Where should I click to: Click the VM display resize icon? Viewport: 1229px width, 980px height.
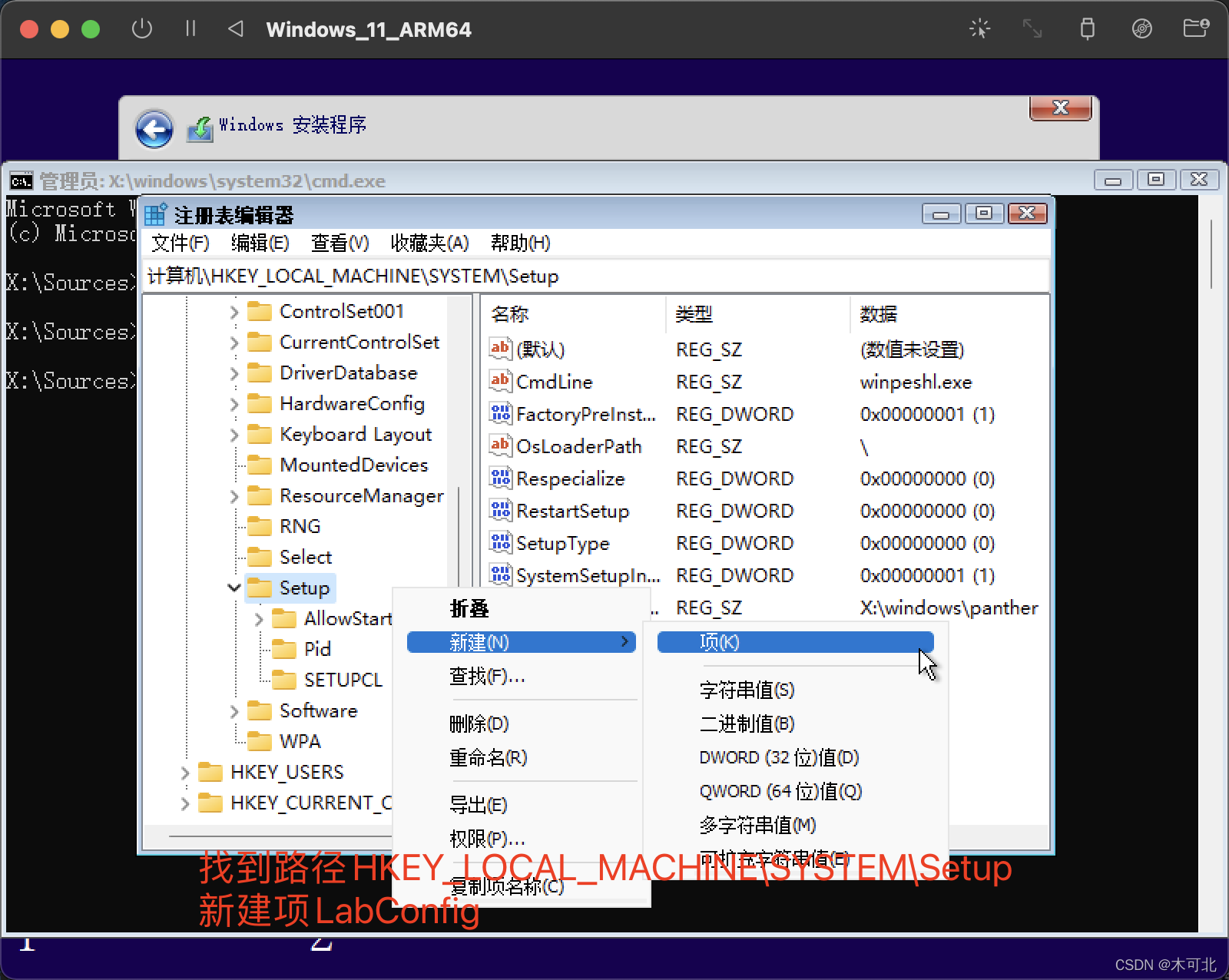[x=1032, y=29]
